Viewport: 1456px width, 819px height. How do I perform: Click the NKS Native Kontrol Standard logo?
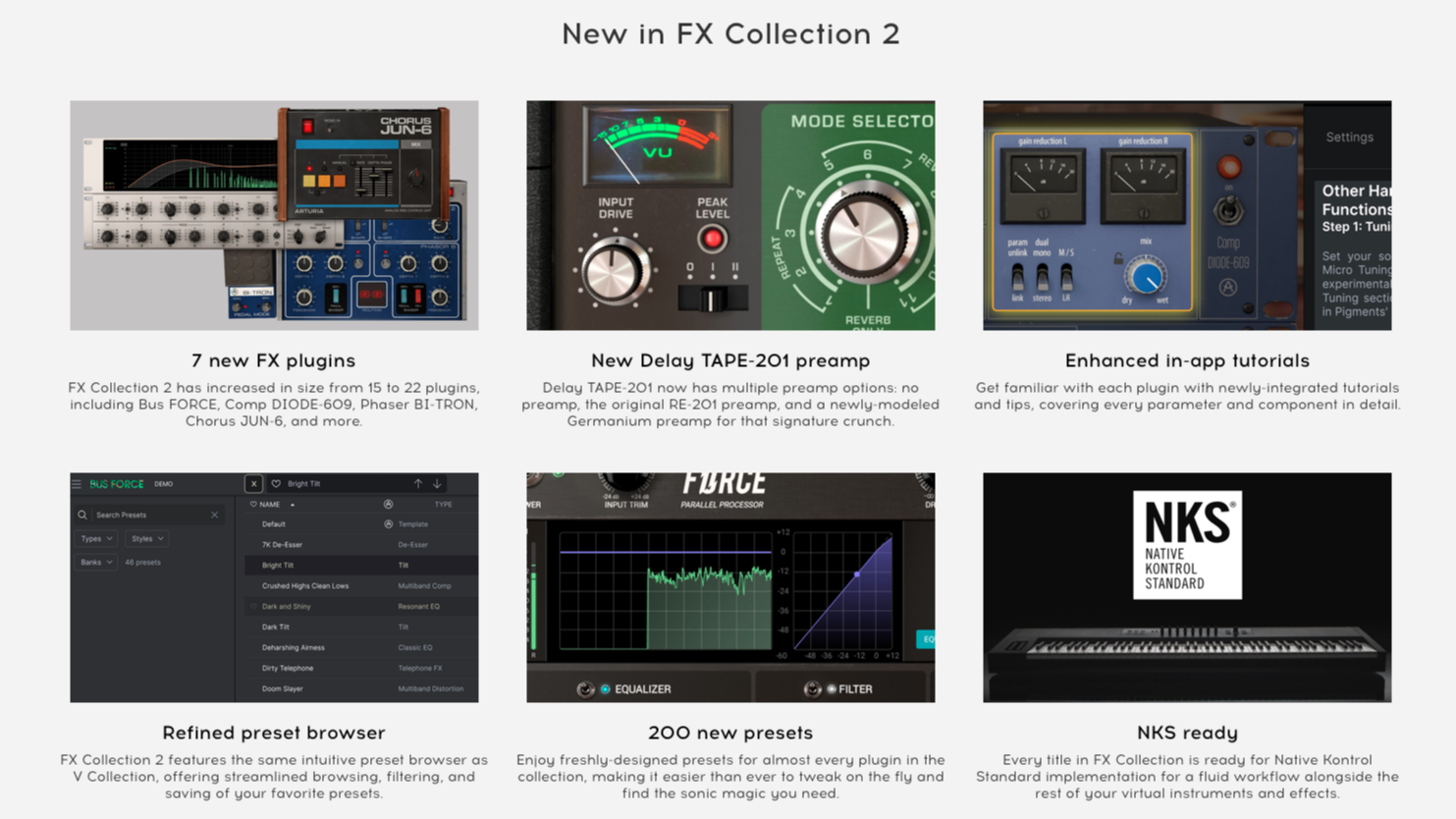(1187, 545)
